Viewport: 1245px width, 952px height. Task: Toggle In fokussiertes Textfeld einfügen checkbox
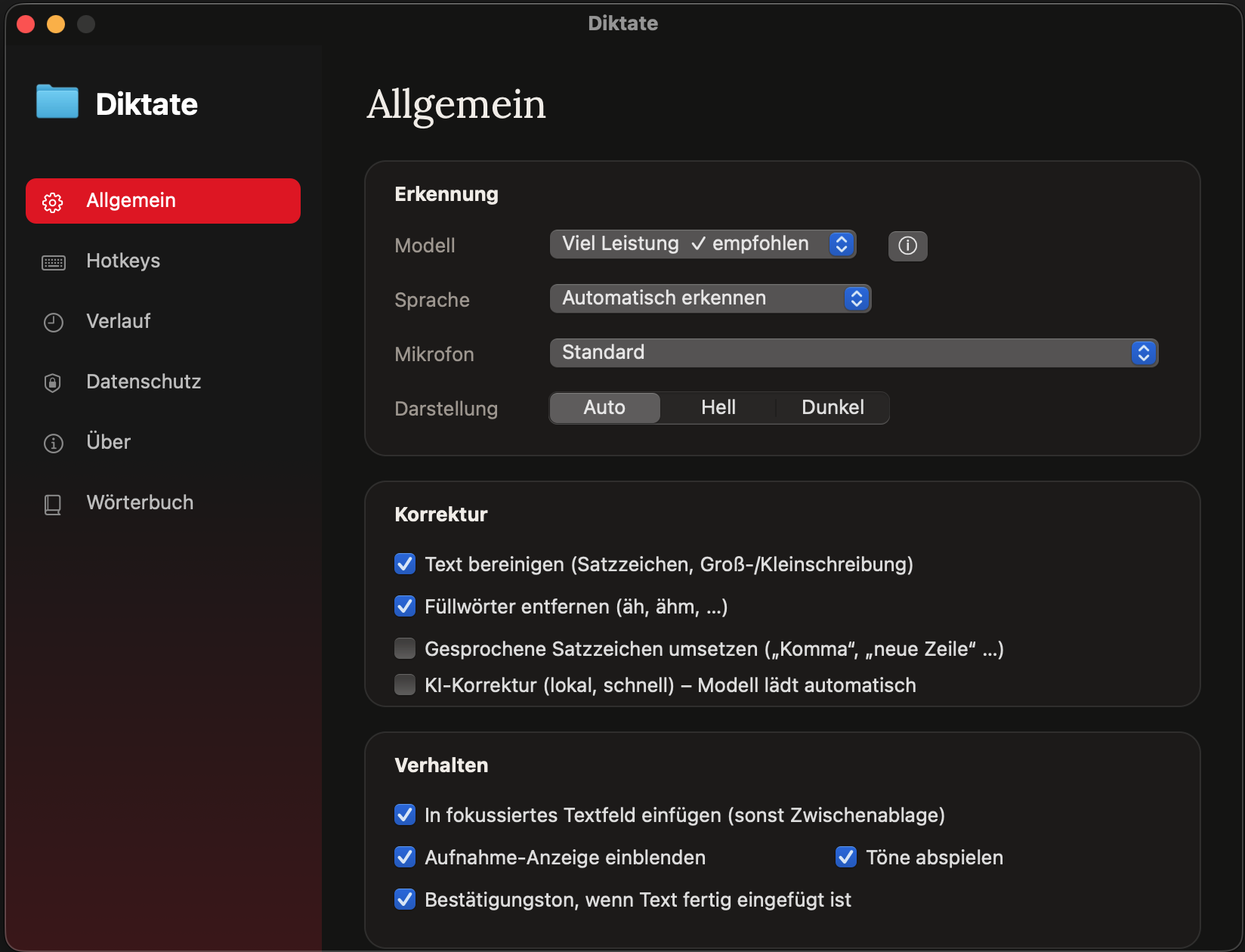click(405, 814)
